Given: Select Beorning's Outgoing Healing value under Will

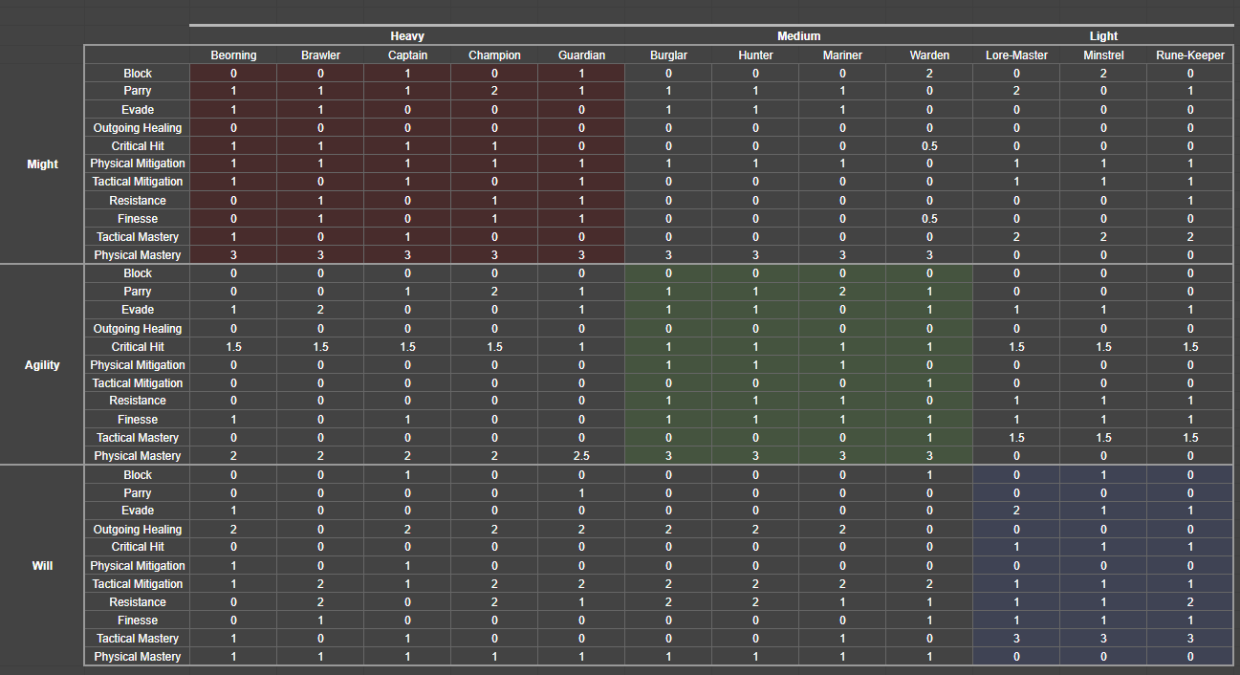Looking at the screenshot, I should pos(233,529).
